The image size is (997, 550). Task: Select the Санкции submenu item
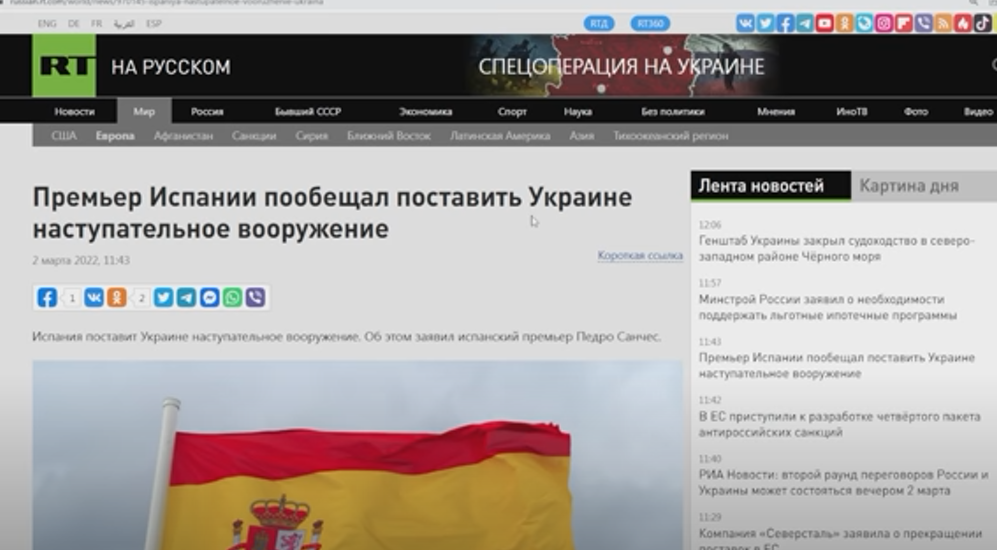click(254, 136)
